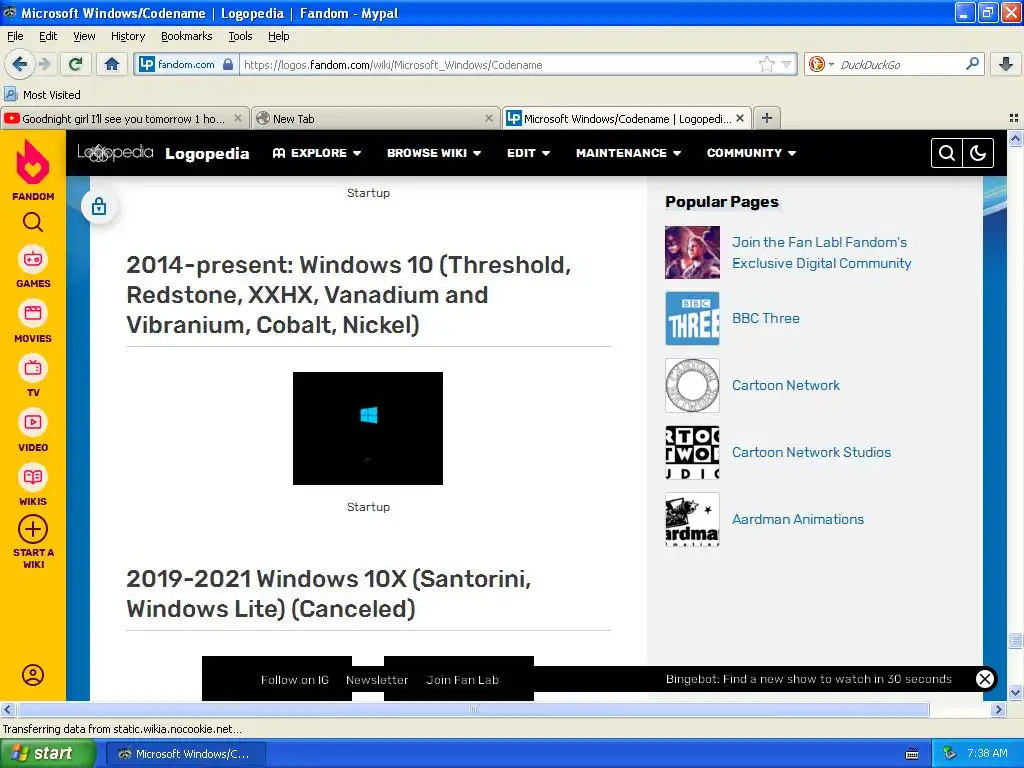1024x768 pixels.
Task: Click into the URL address field
Action: (x=499, y=64)
